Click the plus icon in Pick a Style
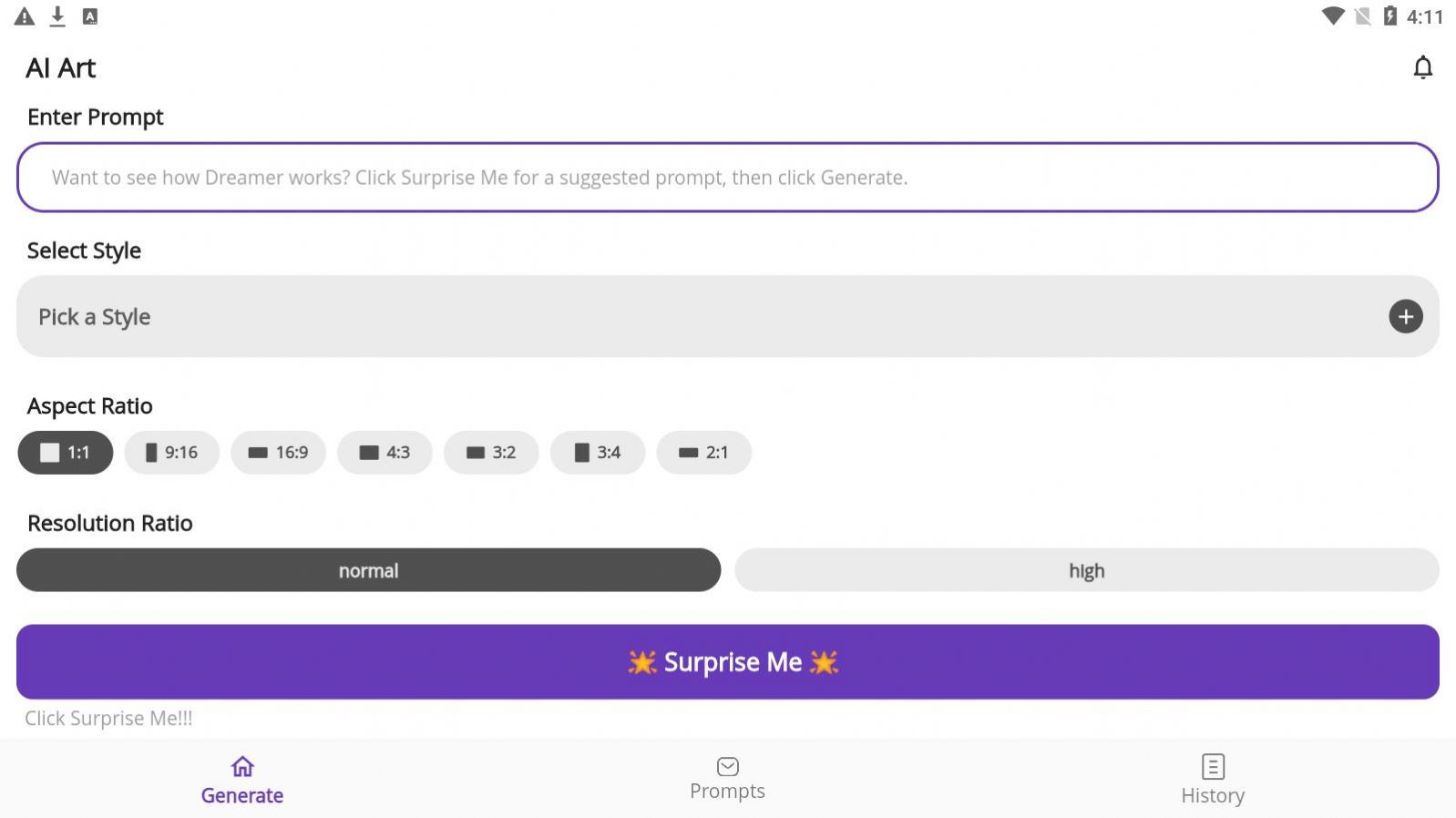1456x818 pixels. click(x=1405, y=317)
